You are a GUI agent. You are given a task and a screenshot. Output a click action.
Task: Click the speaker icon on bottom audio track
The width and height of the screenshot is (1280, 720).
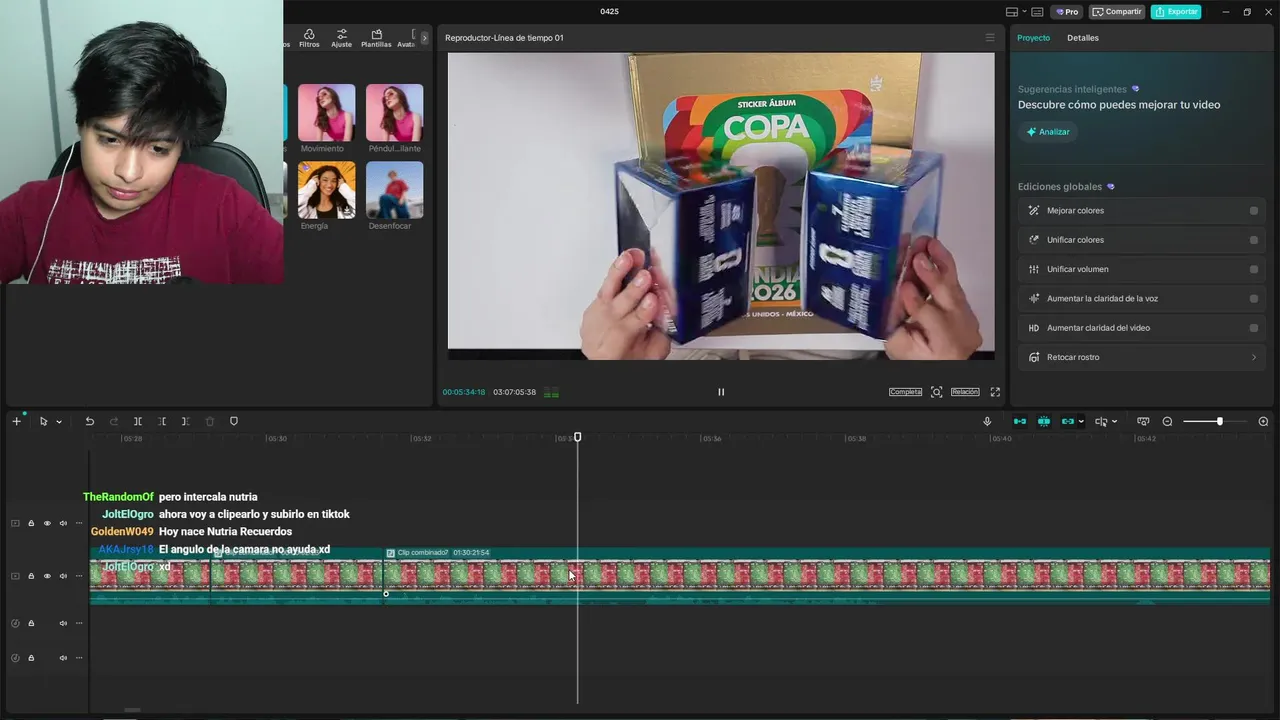(x=63, y=658)
